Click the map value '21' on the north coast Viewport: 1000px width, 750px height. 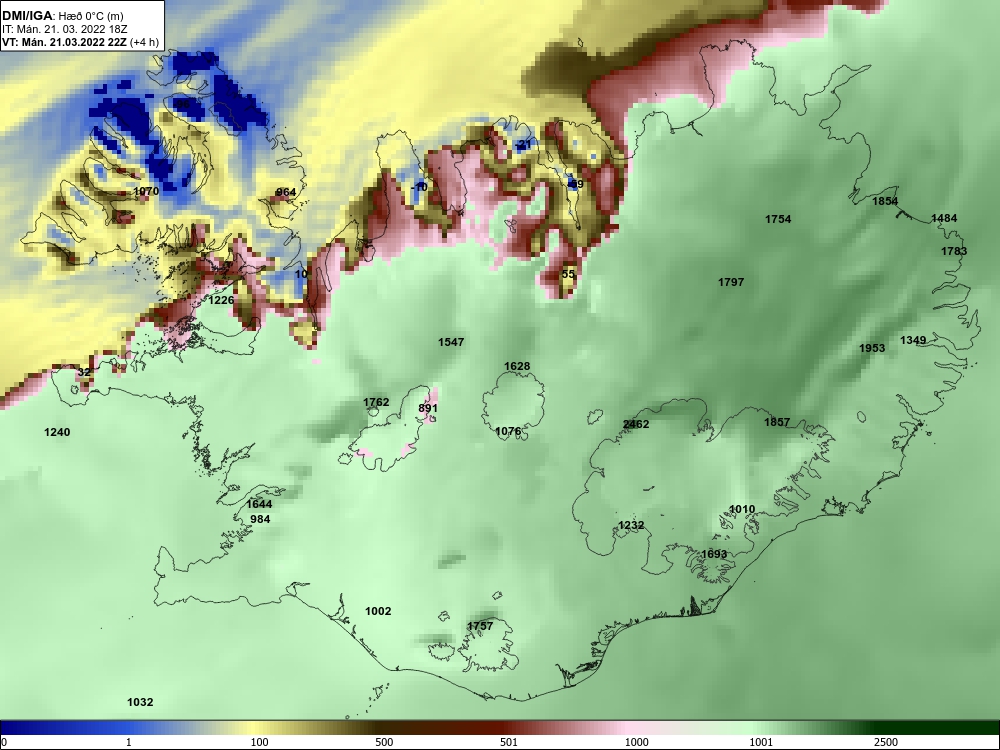(525, 143)
